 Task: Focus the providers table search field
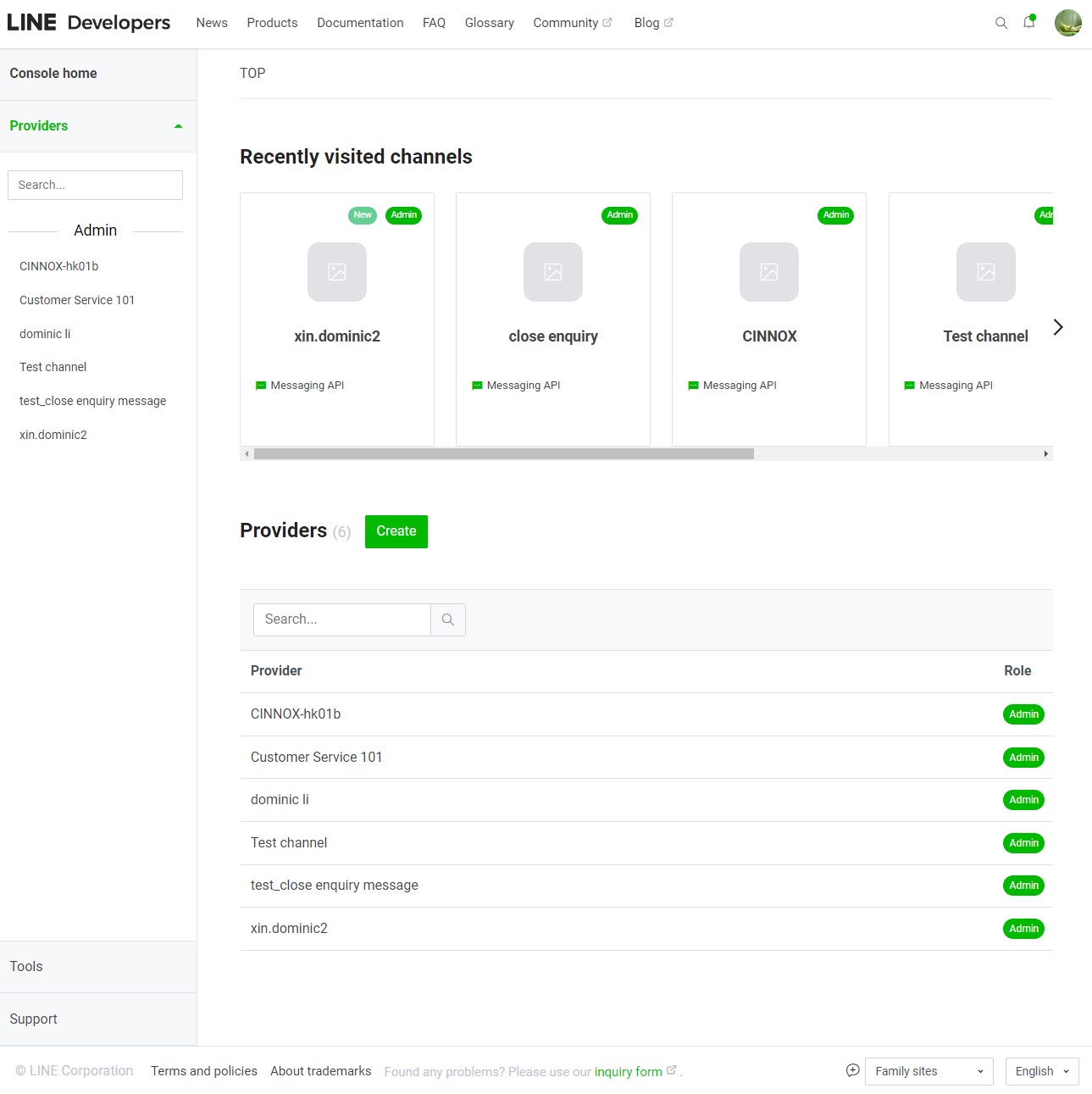(x=342, y=619)
